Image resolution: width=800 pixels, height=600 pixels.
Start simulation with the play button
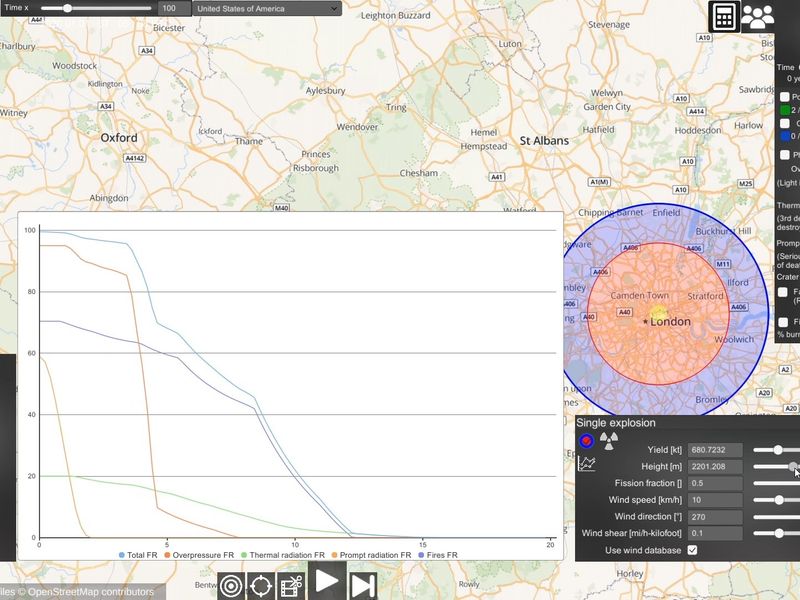(327, 581)
